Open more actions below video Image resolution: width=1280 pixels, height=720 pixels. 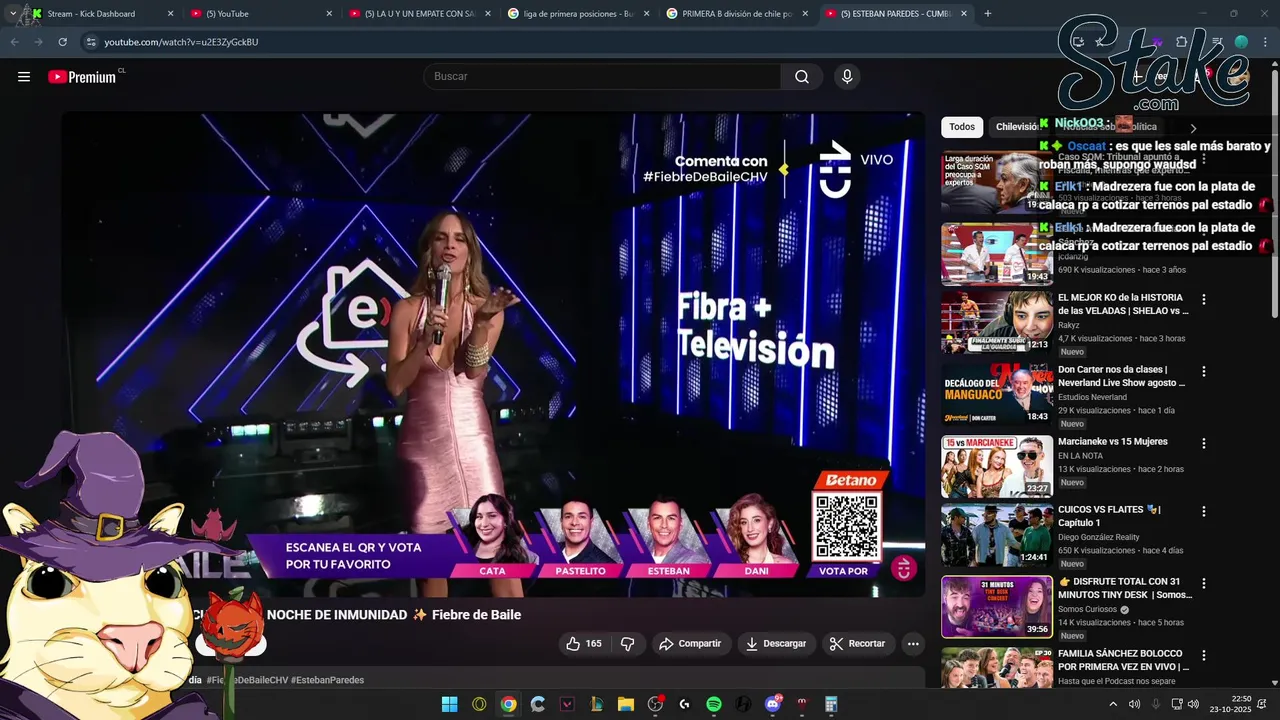913,644
